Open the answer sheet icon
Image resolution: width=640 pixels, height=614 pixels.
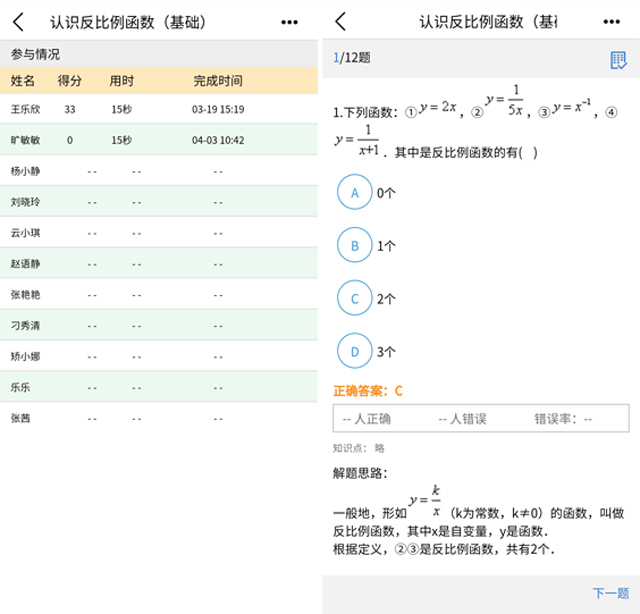coord(618,59)
